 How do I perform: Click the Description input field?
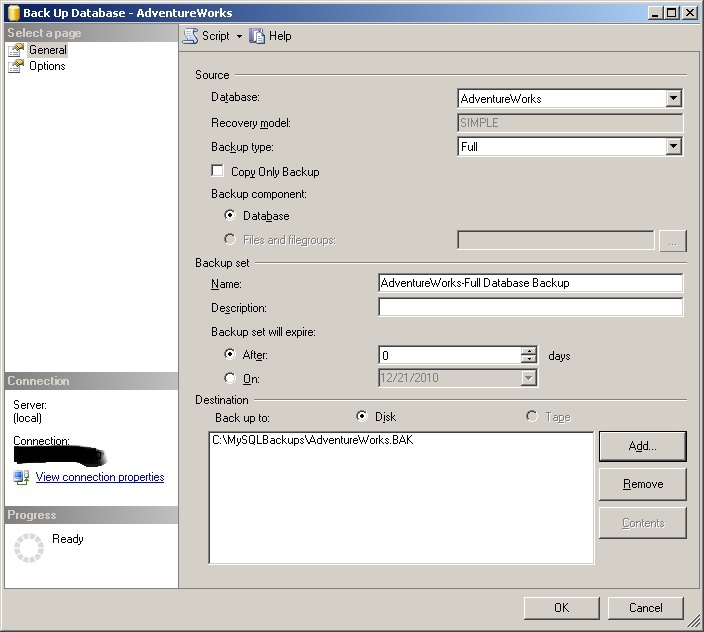click(531, 307)
